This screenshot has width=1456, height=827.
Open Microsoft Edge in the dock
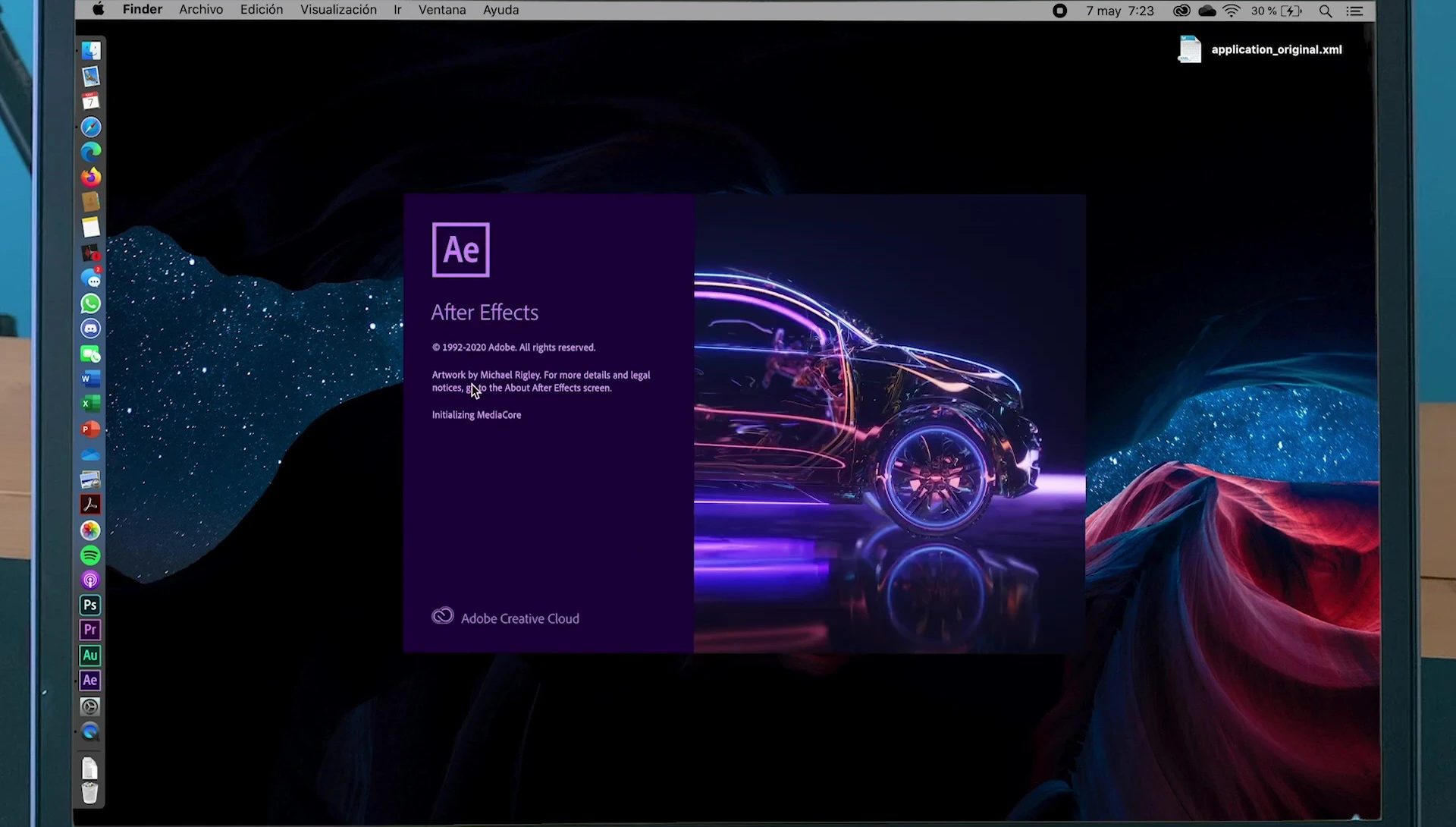click(90, 152)
